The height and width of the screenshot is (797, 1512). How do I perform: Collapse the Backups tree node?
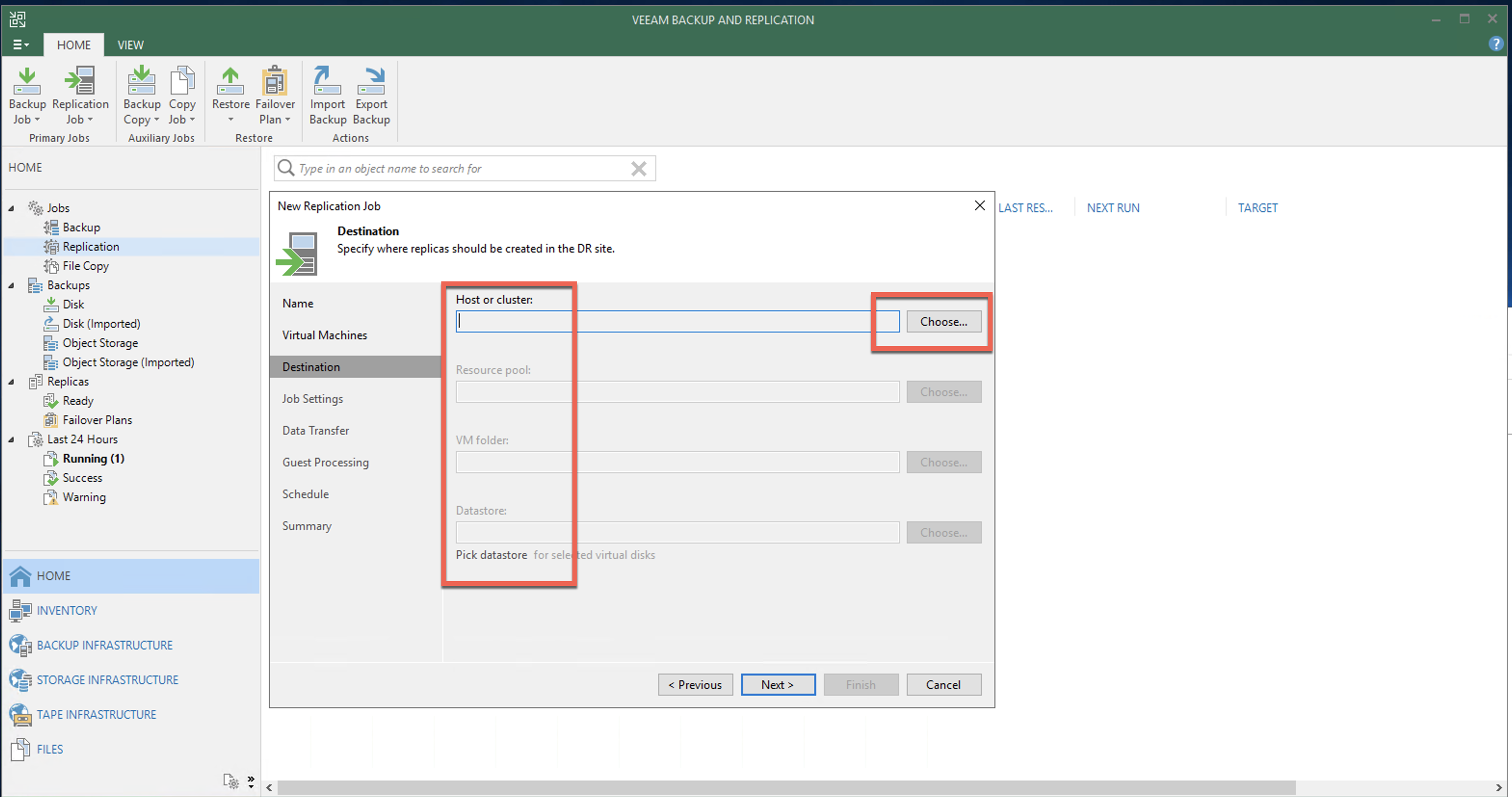point(11,285)
